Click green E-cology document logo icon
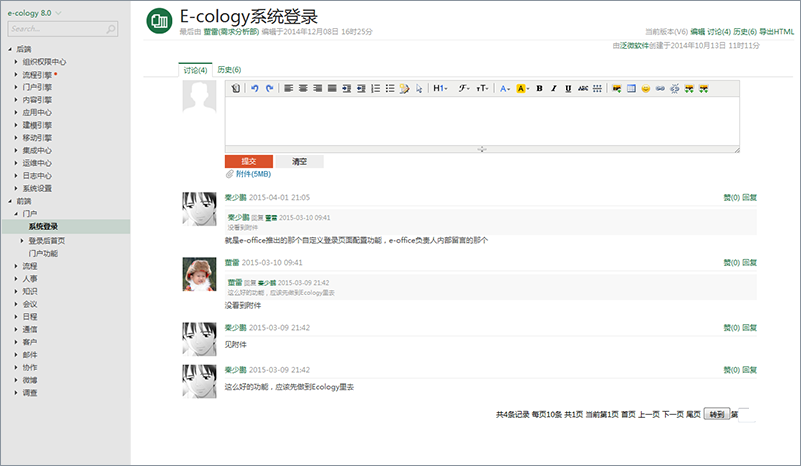This screenshot has width=801, height=466. pos(159,20)
